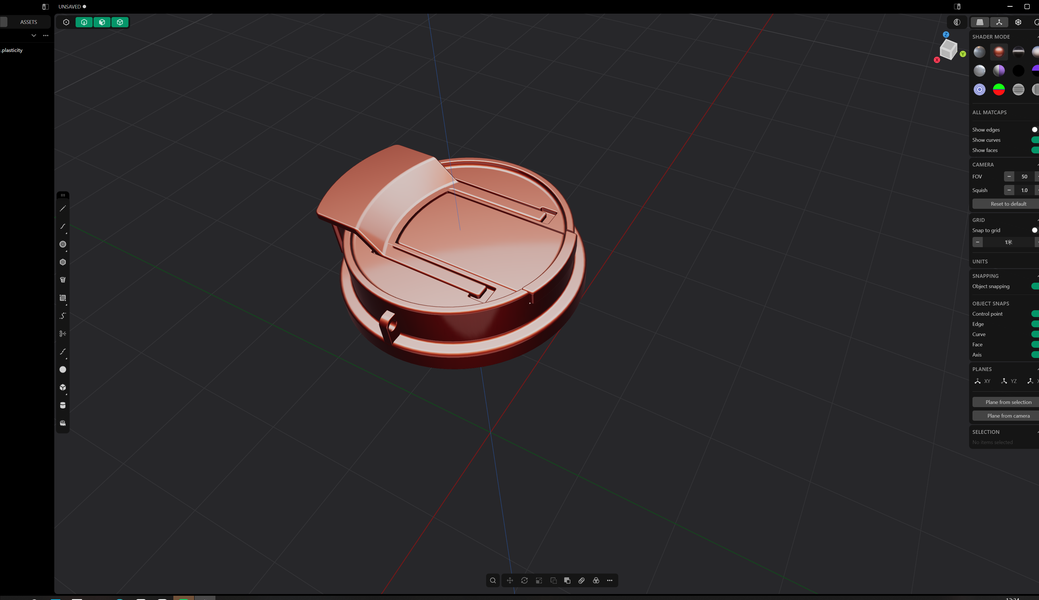1039x600 pixels.
Task: Decrease the grid size with minus
Action: click(x=978, y=243)
